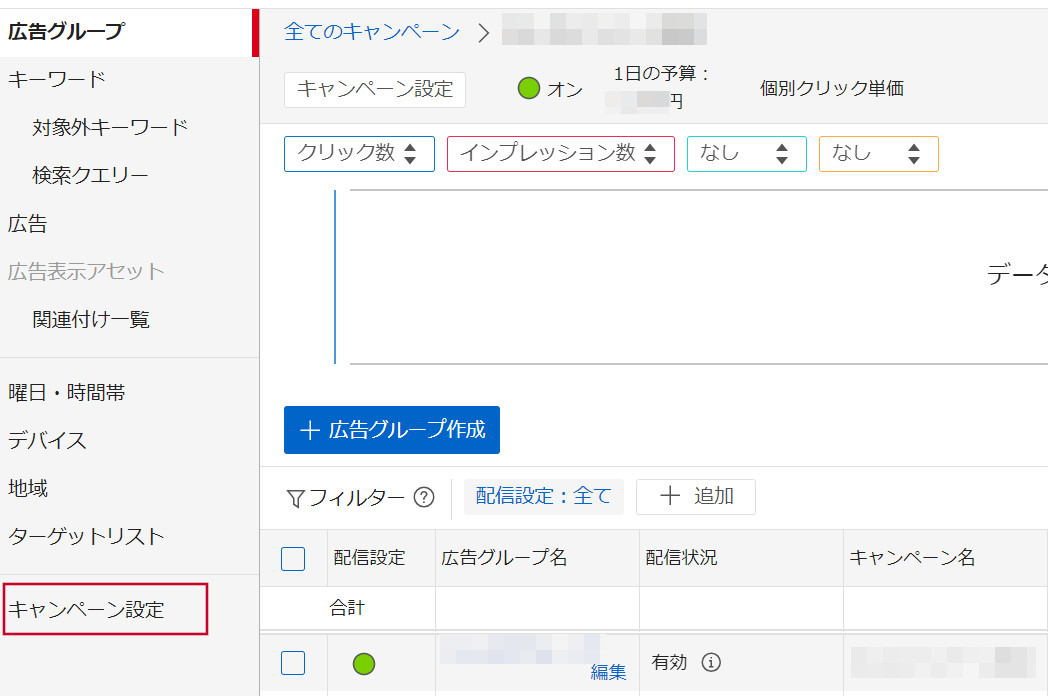Viewport: 1048px width, 696px height.
Task: Click the 配信設定：全て filter chip
Action: pos(543,496)
